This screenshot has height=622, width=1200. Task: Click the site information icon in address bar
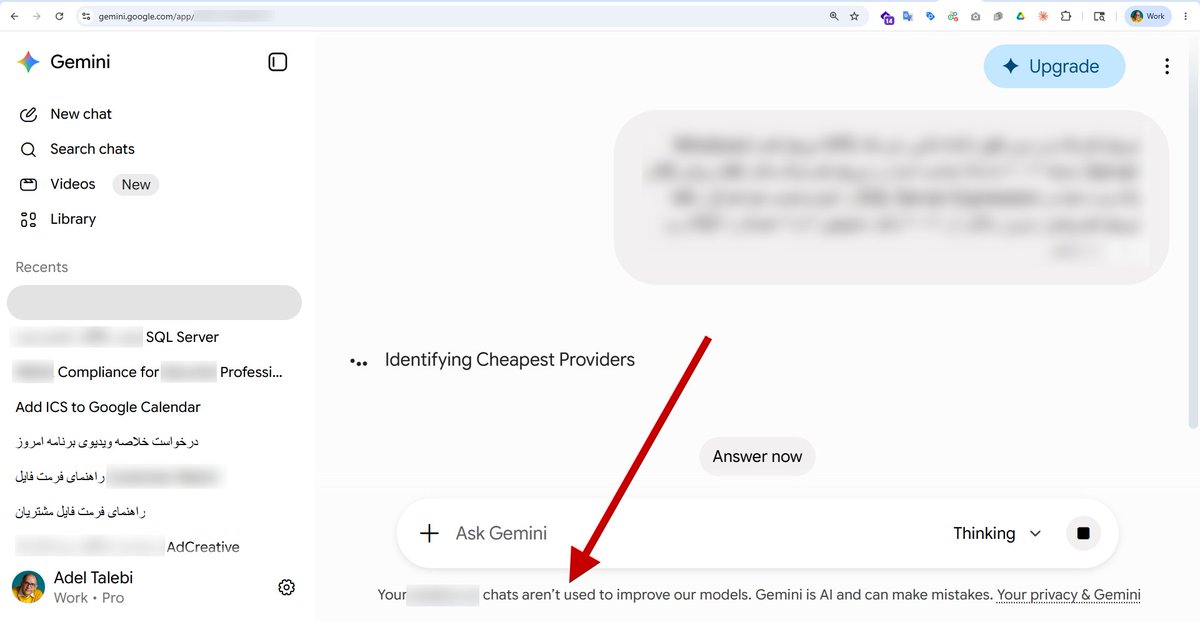coord(86,16)
